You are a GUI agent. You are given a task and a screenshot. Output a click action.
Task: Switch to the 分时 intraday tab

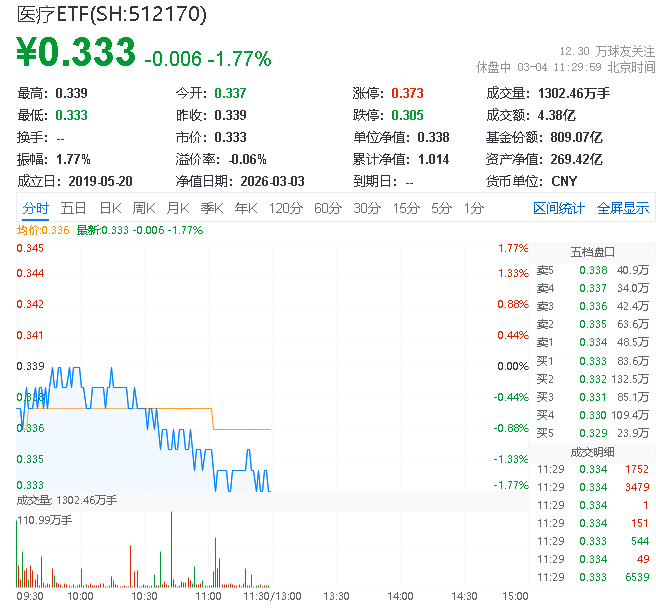(x=35, y=208)
